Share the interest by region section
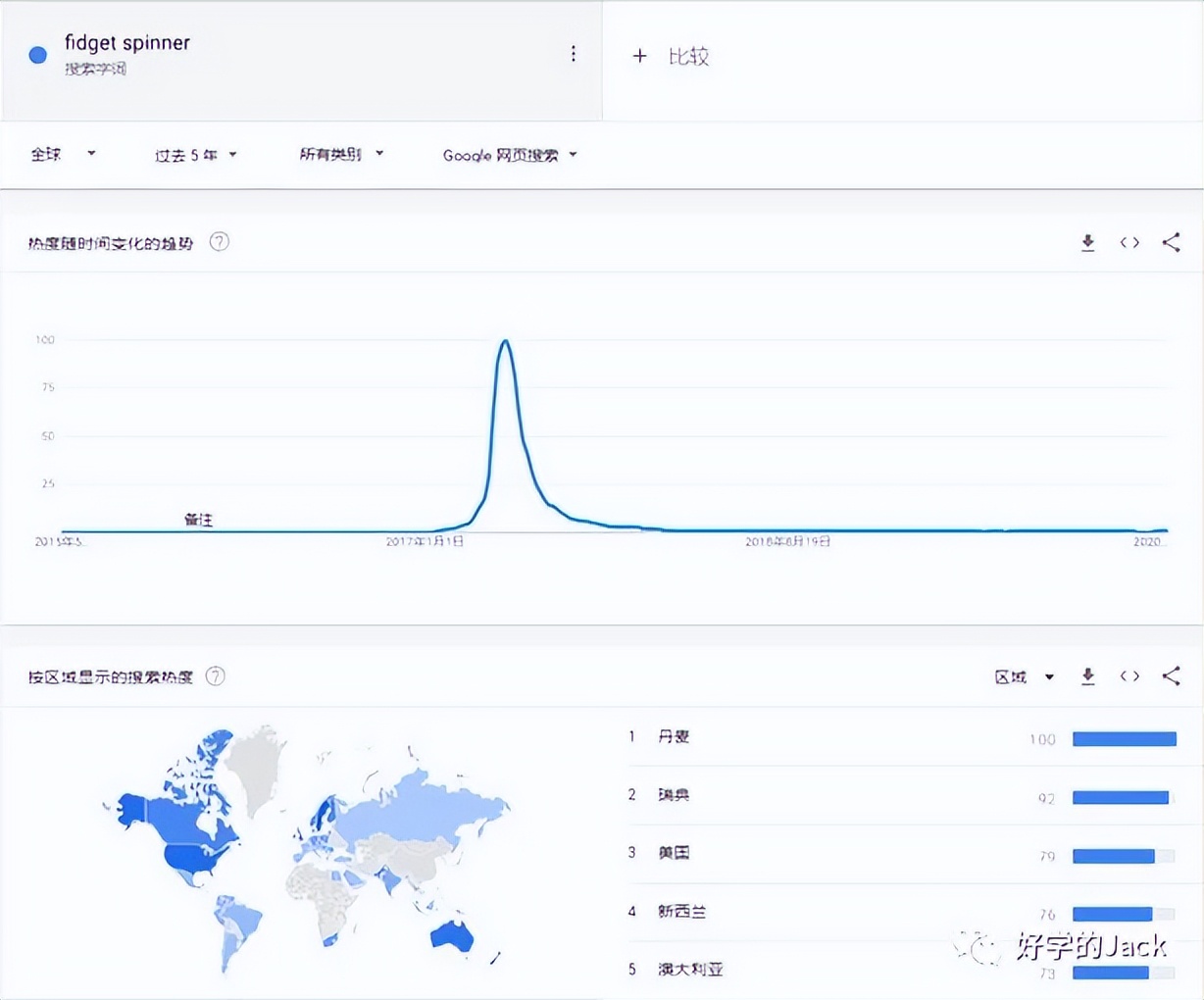This screenshot has height=1000, width=1204. click(1171, 676)
